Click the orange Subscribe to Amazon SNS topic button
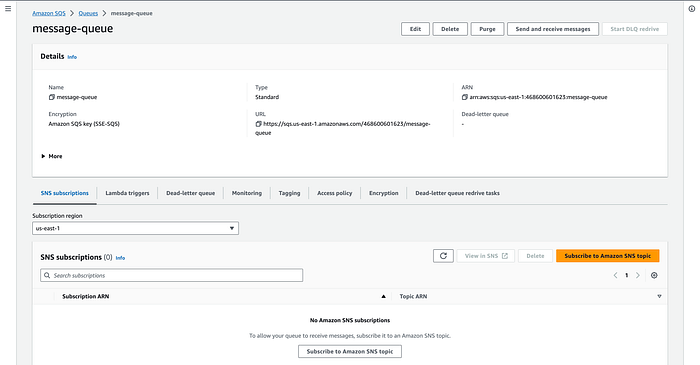700x365 pixels. coord(608,256)
